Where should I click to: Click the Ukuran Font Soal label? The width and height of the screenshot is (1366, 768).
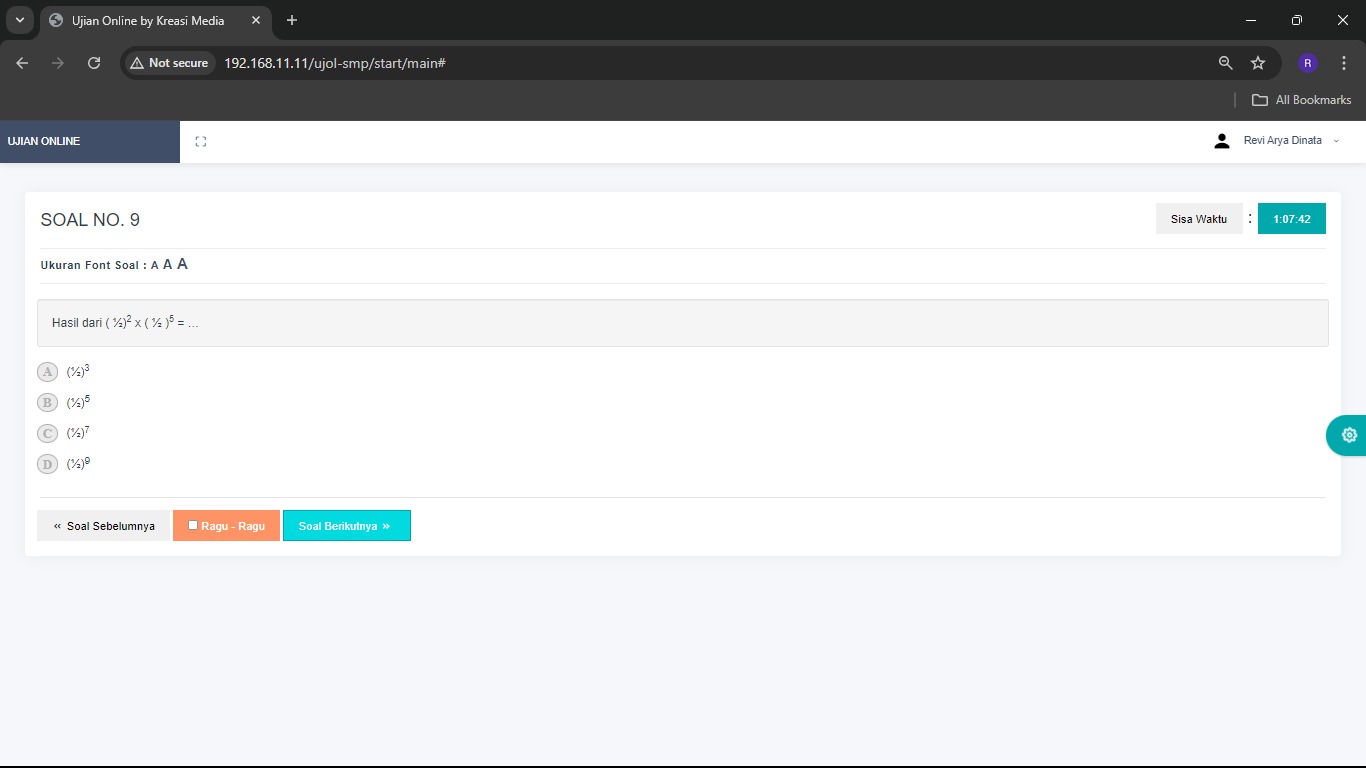coord(94,266)
